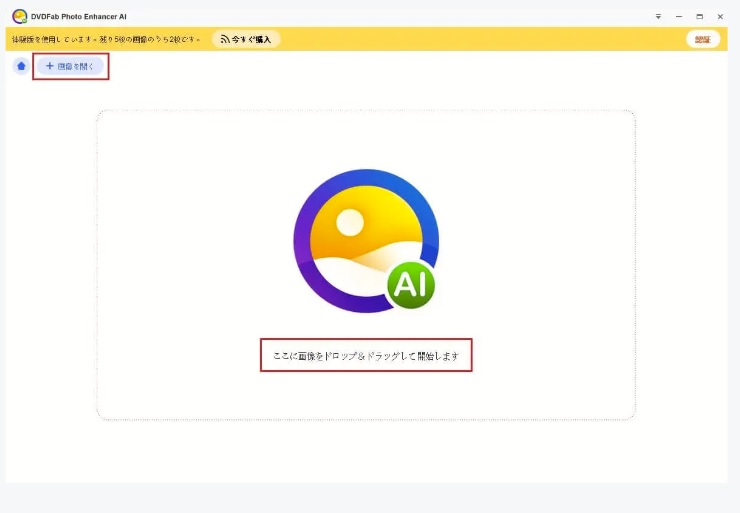740x513 pixels.
Task: Click the DVDFab Photo Enhancer AI title text
Action: (79, 17)
